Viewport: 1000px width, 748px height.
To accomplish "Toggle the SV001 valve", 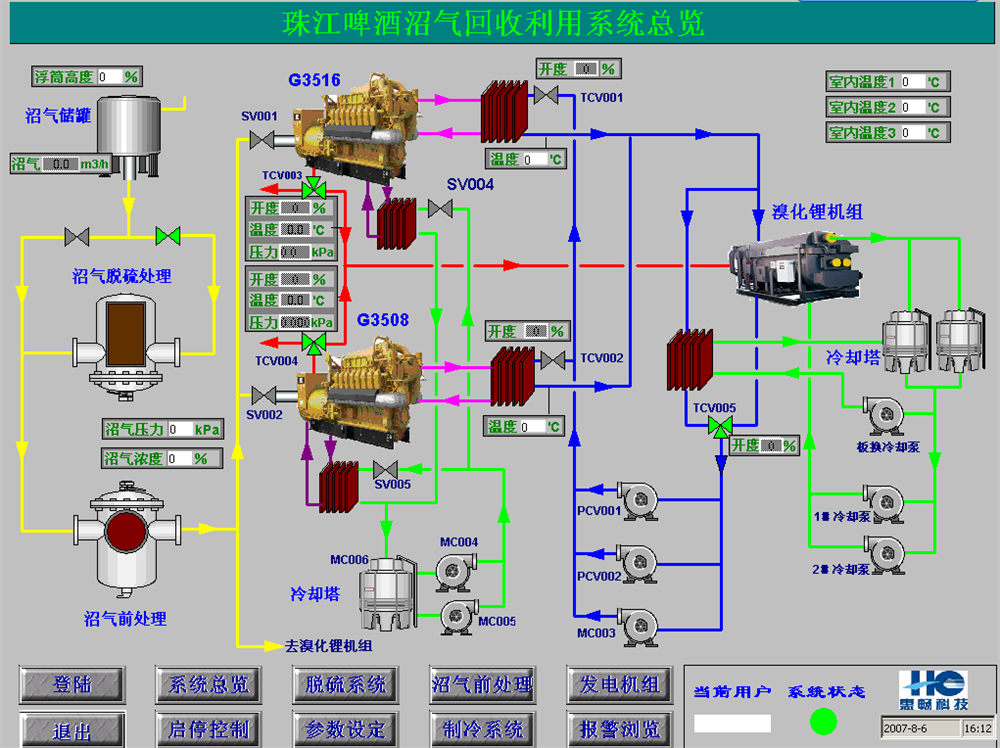I will pos(264,141).
